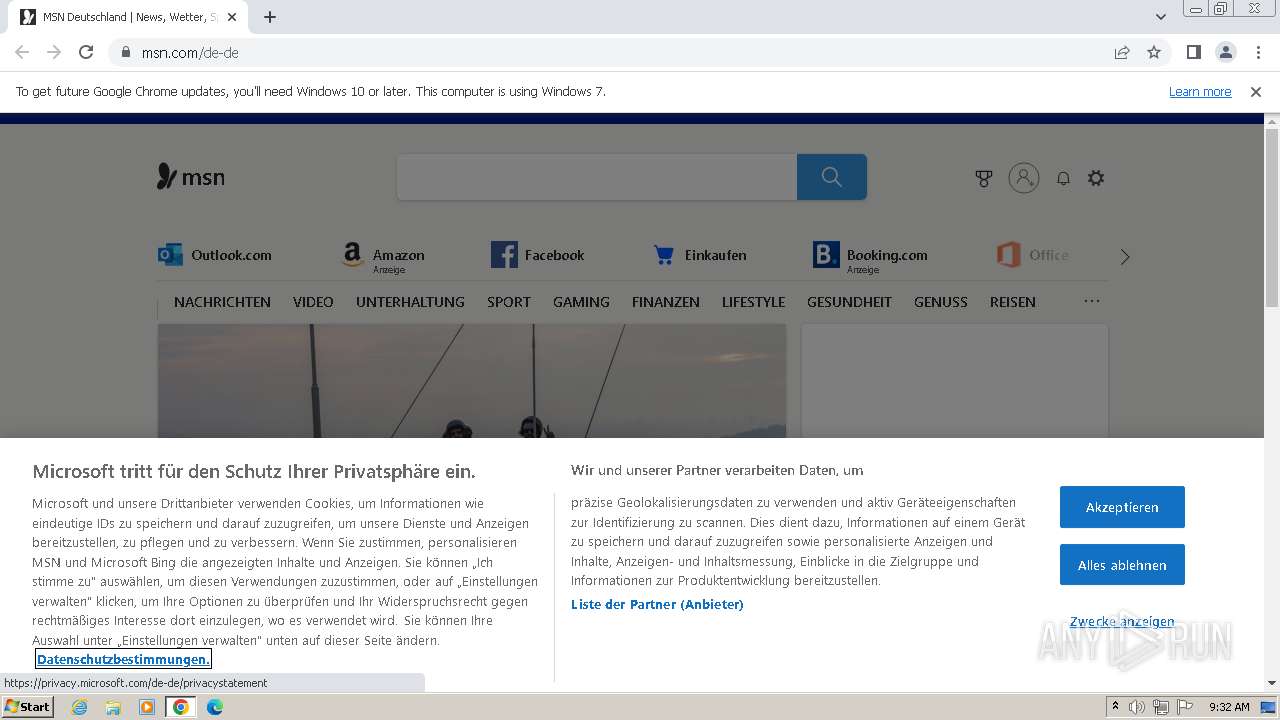Viewport: 1280px width, 720px height.
Task: Share this page icon in address bar
Action: [x=1122, y=52]
